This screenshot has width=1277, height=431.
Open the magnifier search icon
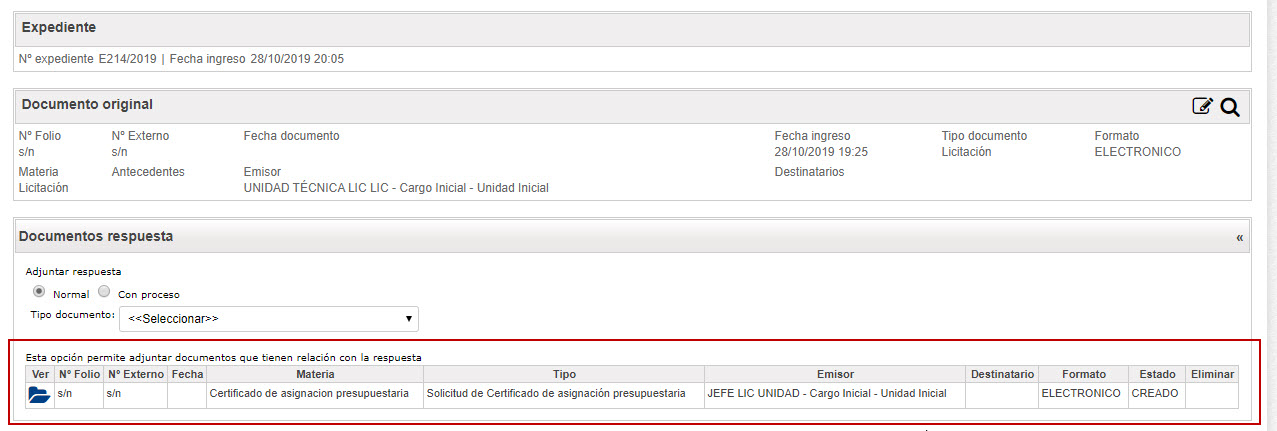pyautogui.click(x=1230, y=107)
